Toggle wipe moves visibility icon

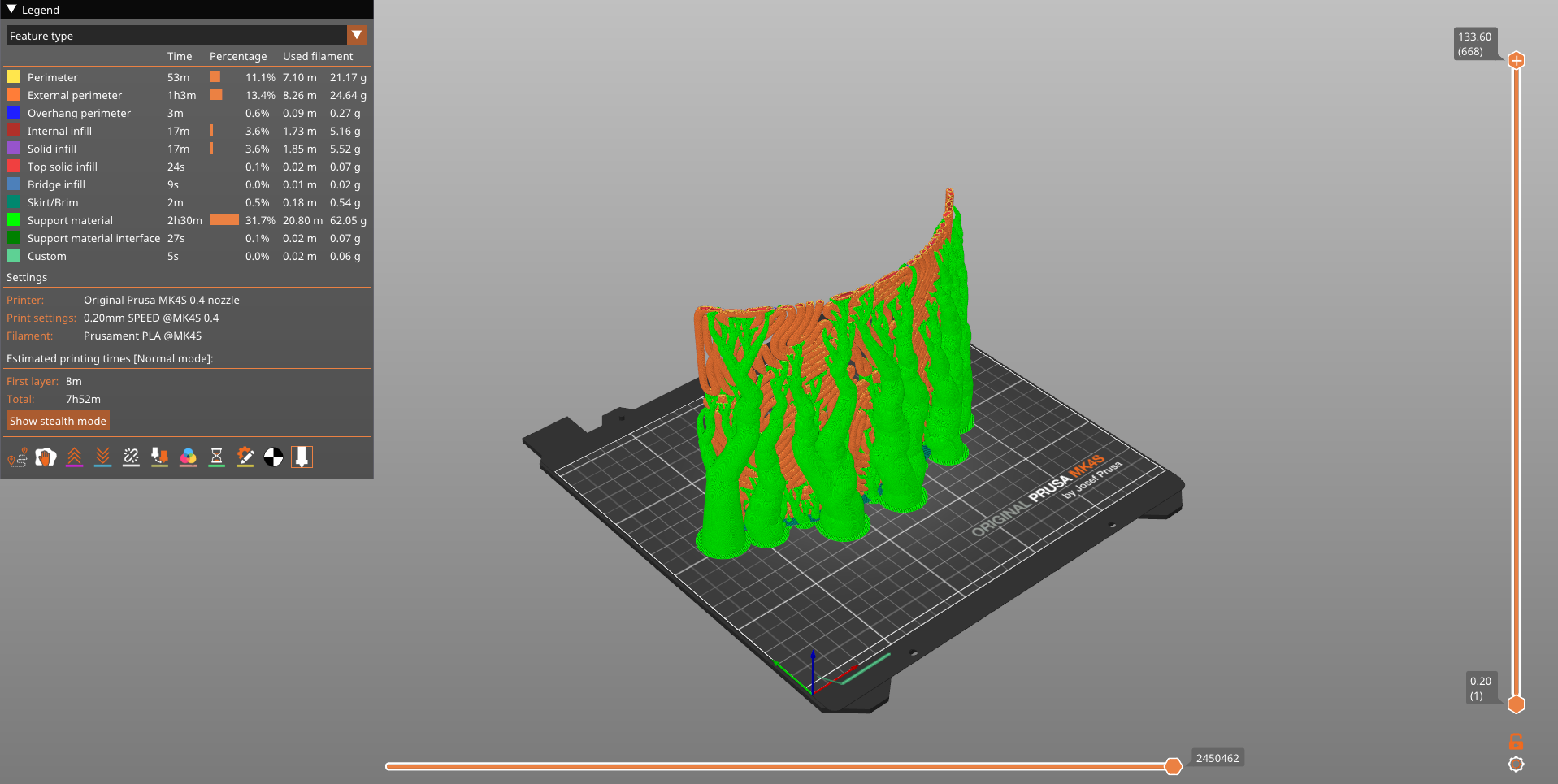[46, 457]
